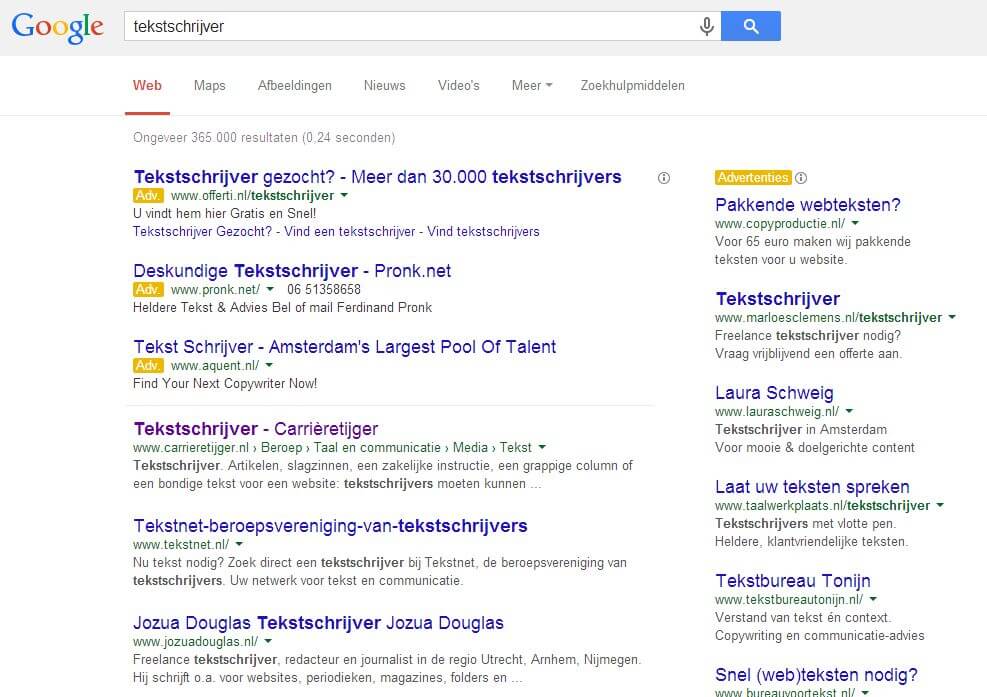
Task: Open 'Tekstbureau Tonijn' sidebar ad
Action: point(792,581)
